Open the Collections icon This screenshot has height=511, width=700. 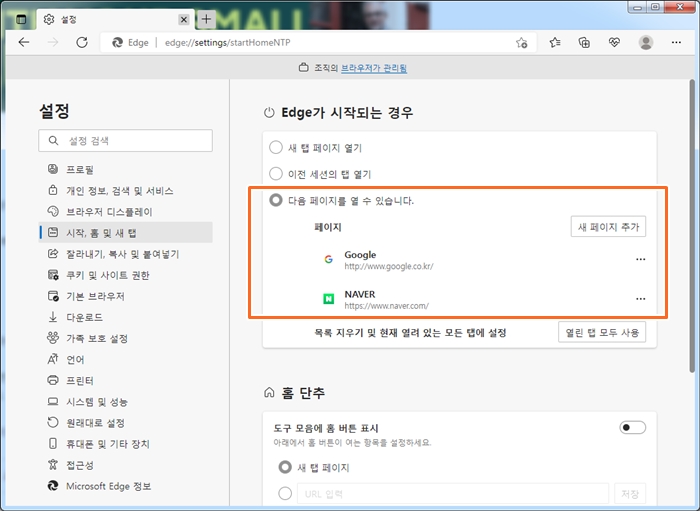click(x=584, y=42)
